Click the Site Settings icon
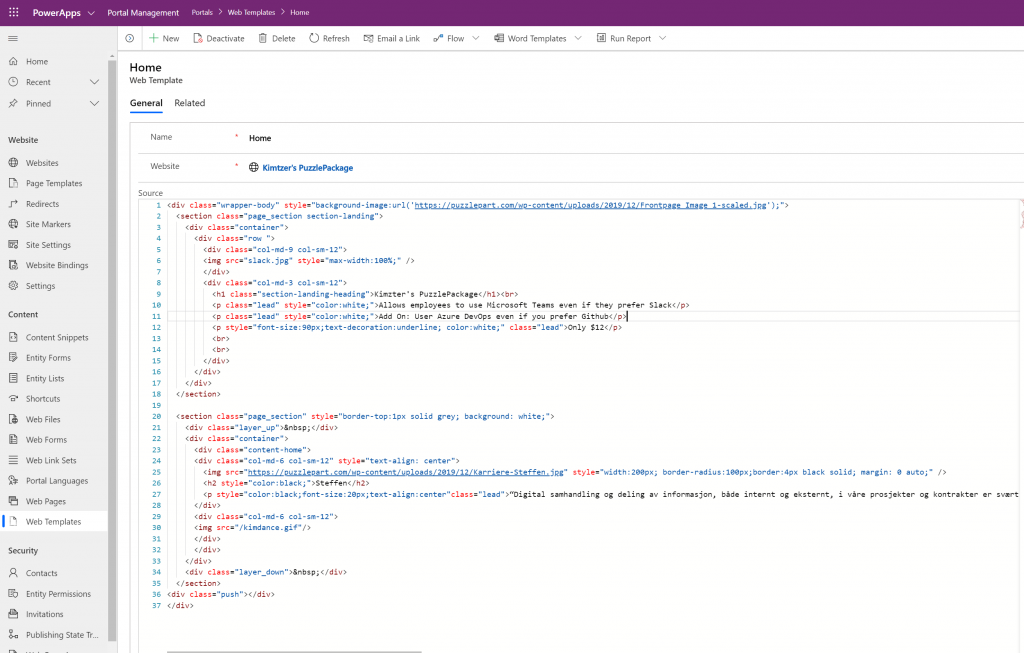 13,245
